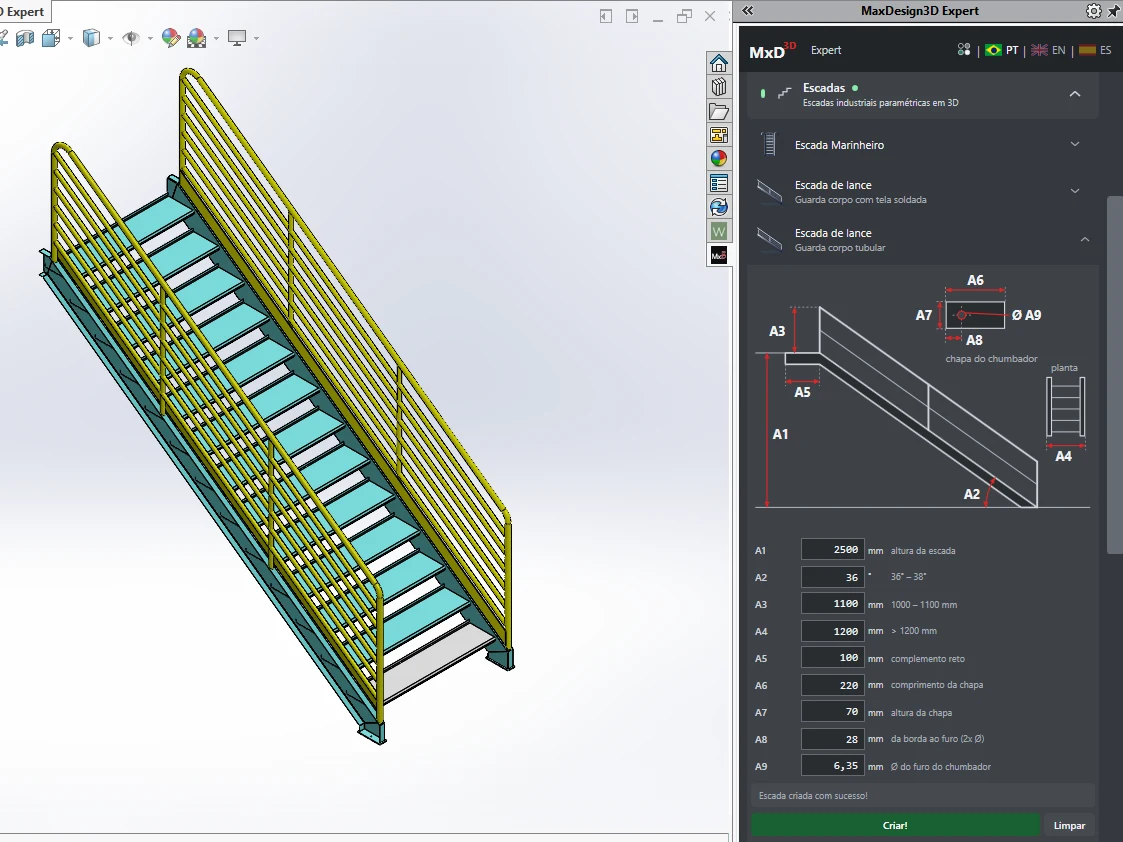Screen dimensions: 1123x842
Task: Open the Design Library tab
Action: click(718, 87)
